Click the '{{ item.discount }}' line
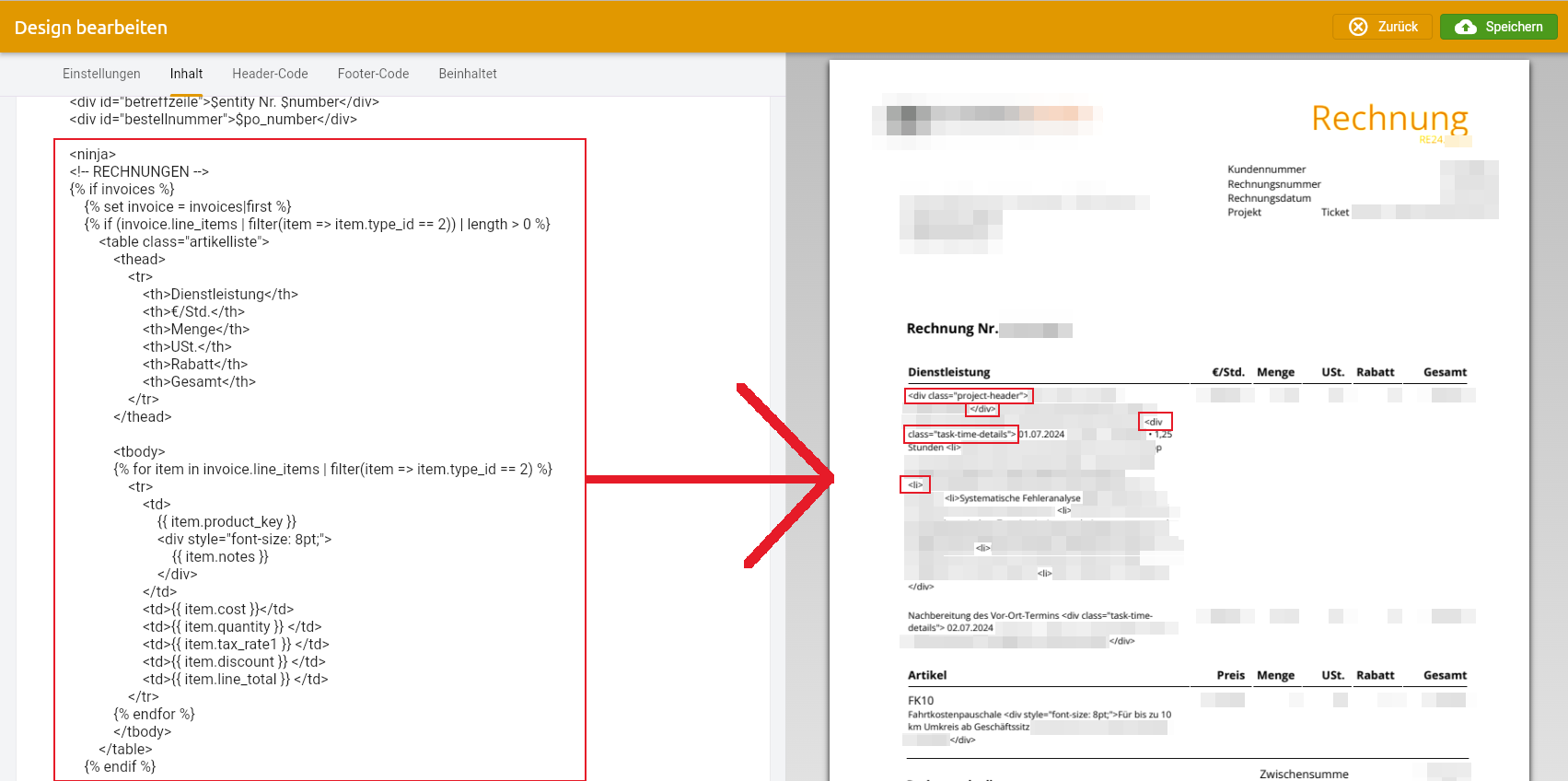The width and height of the screenshot is (1568, 781). pos(234,662)
